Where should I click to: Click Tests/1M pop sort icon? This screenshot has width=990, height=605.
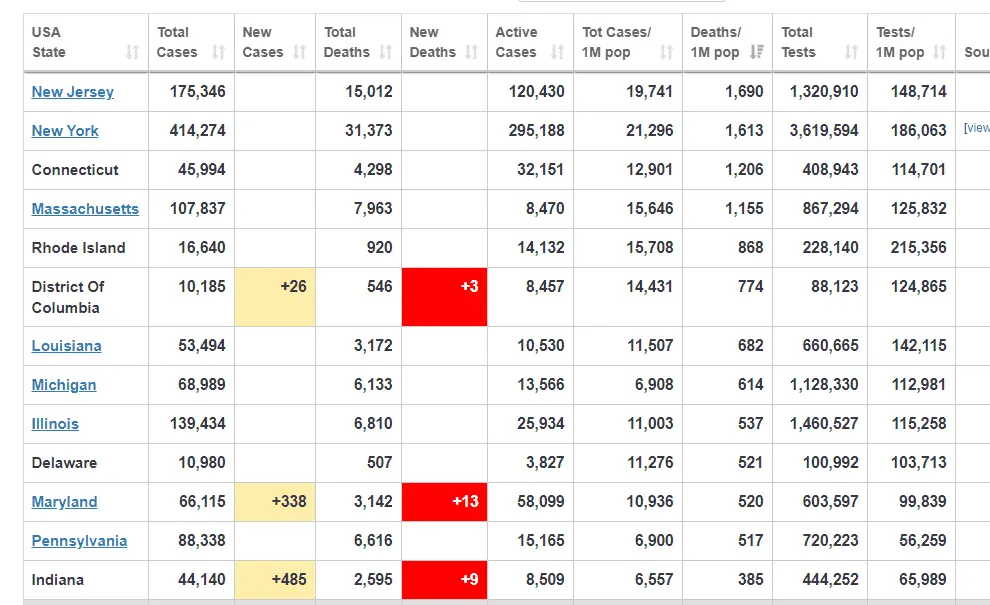pos(939,52)
